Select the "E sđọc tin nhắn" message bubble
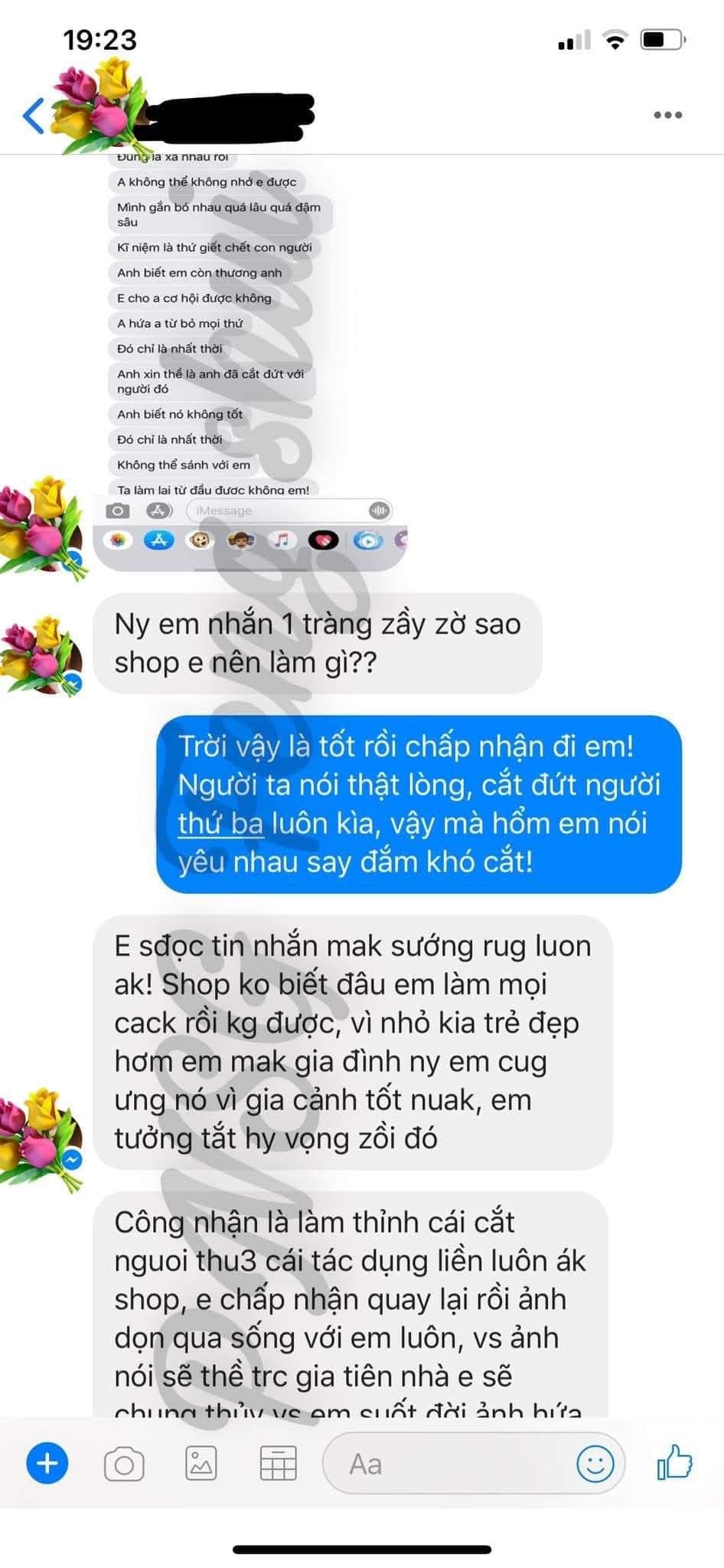724x1568 pixels. coord(353,1042)
